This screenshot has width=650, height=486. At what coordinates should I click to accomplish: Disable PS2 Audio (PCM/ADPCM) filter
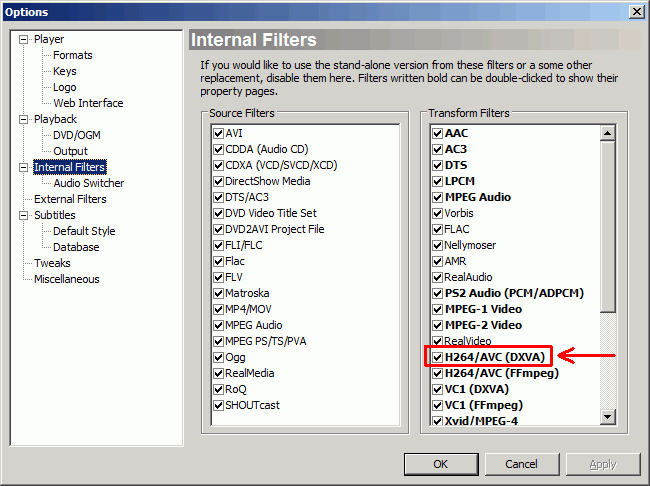[437, 294]
